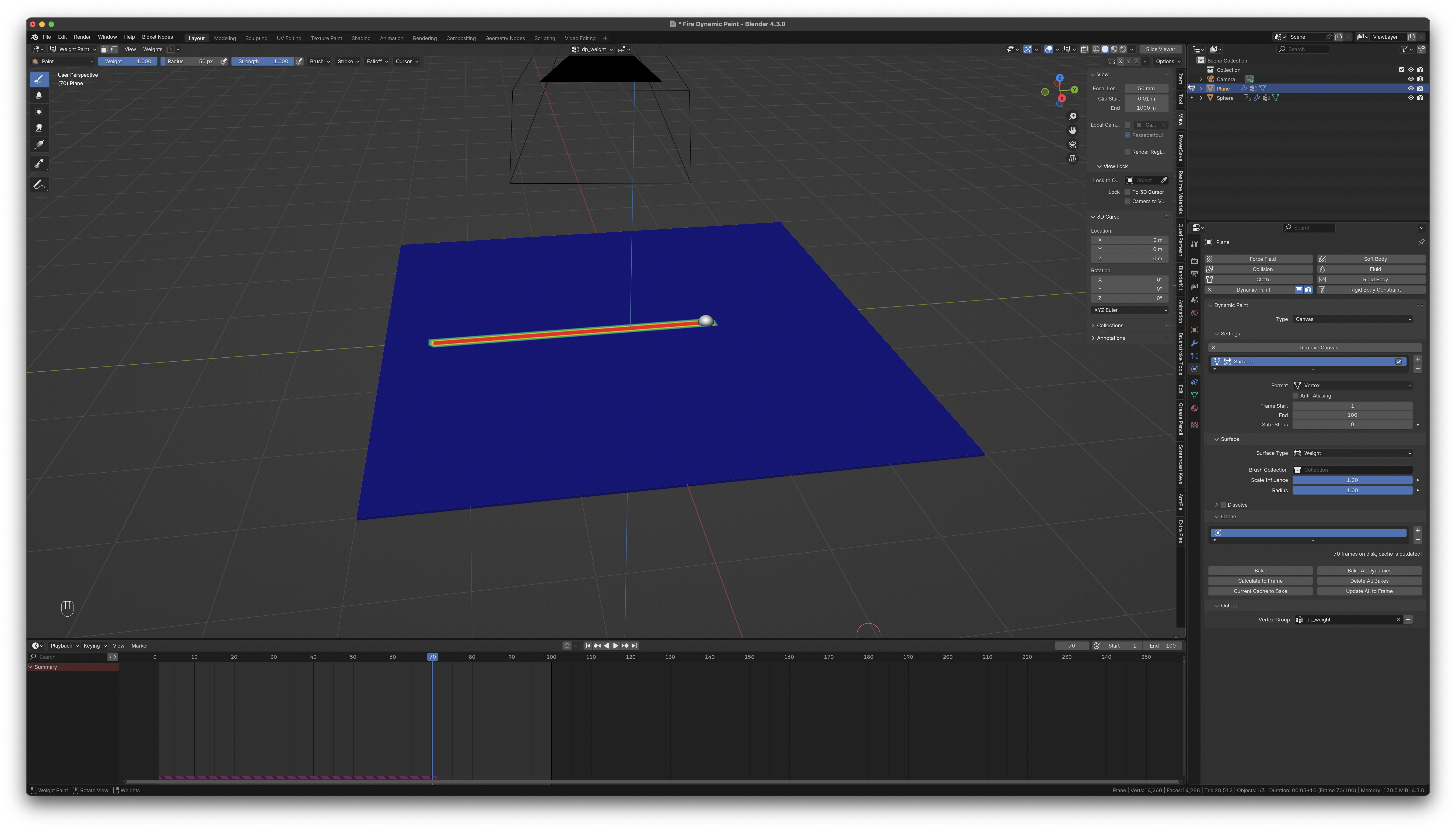Add Force Field physics
The height and width of the screenshot is (830, 1456).
(1259, 259)
